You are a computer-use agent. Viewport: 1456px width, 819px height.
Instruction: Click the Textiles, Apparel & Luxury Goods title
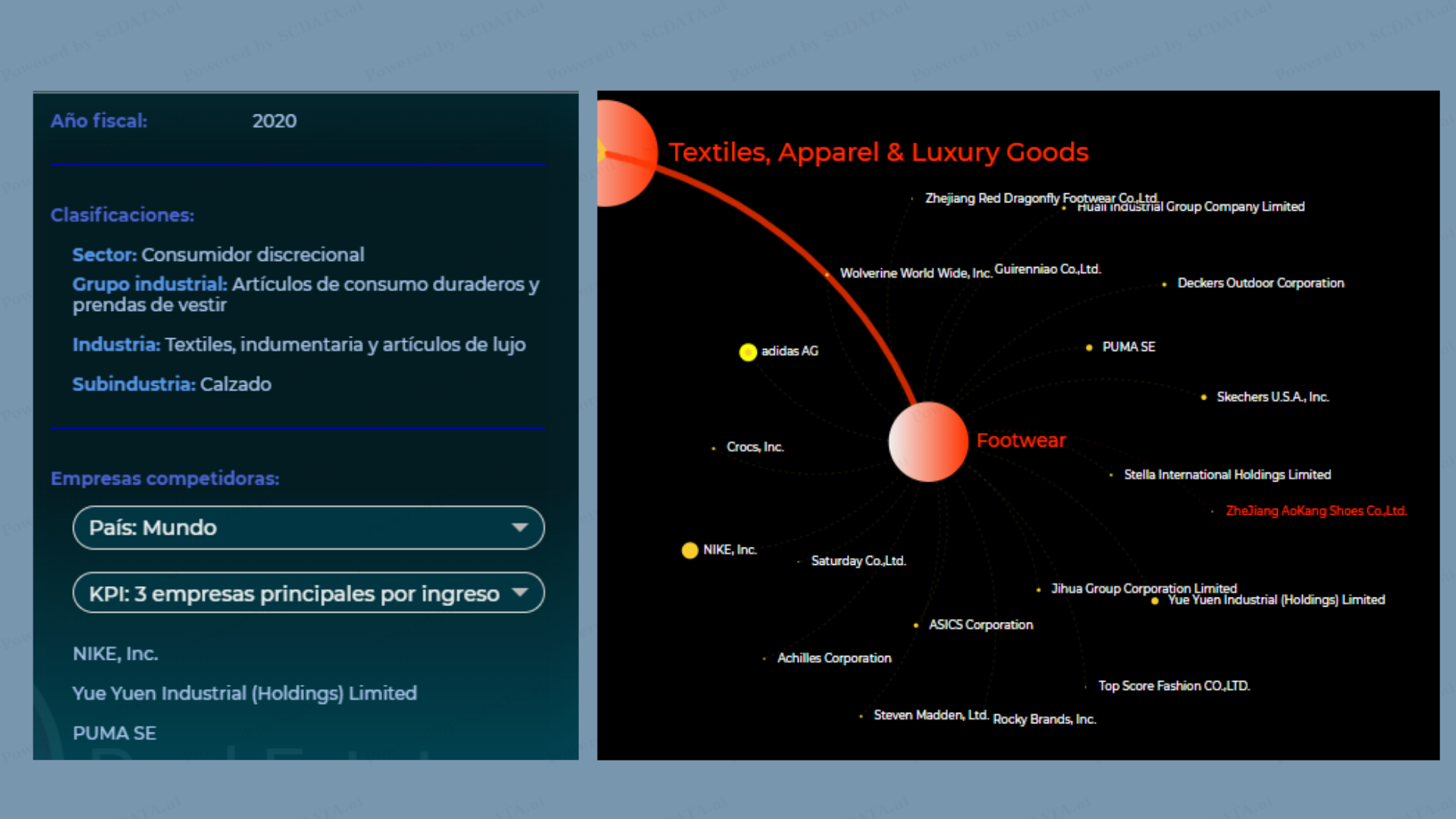[878, 152]
